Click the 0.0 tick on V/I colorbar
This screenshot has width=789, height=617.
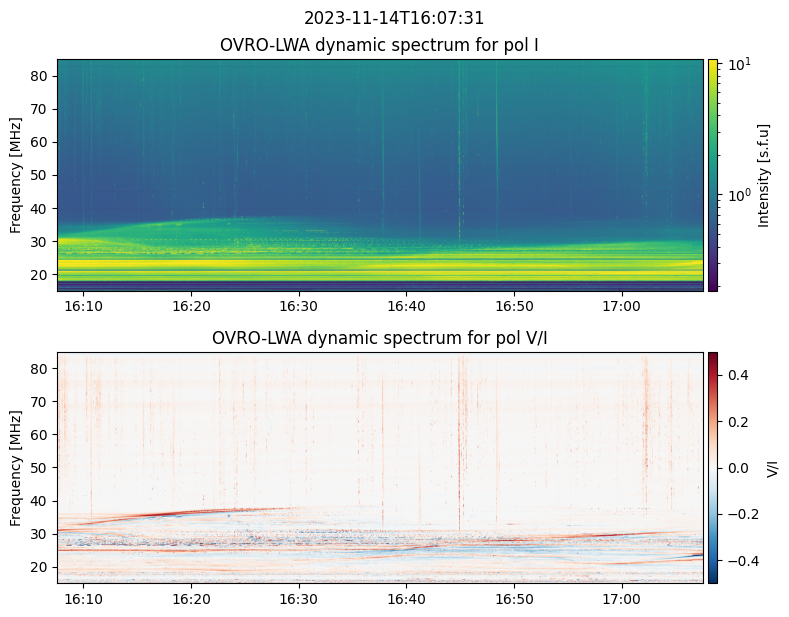737,467
